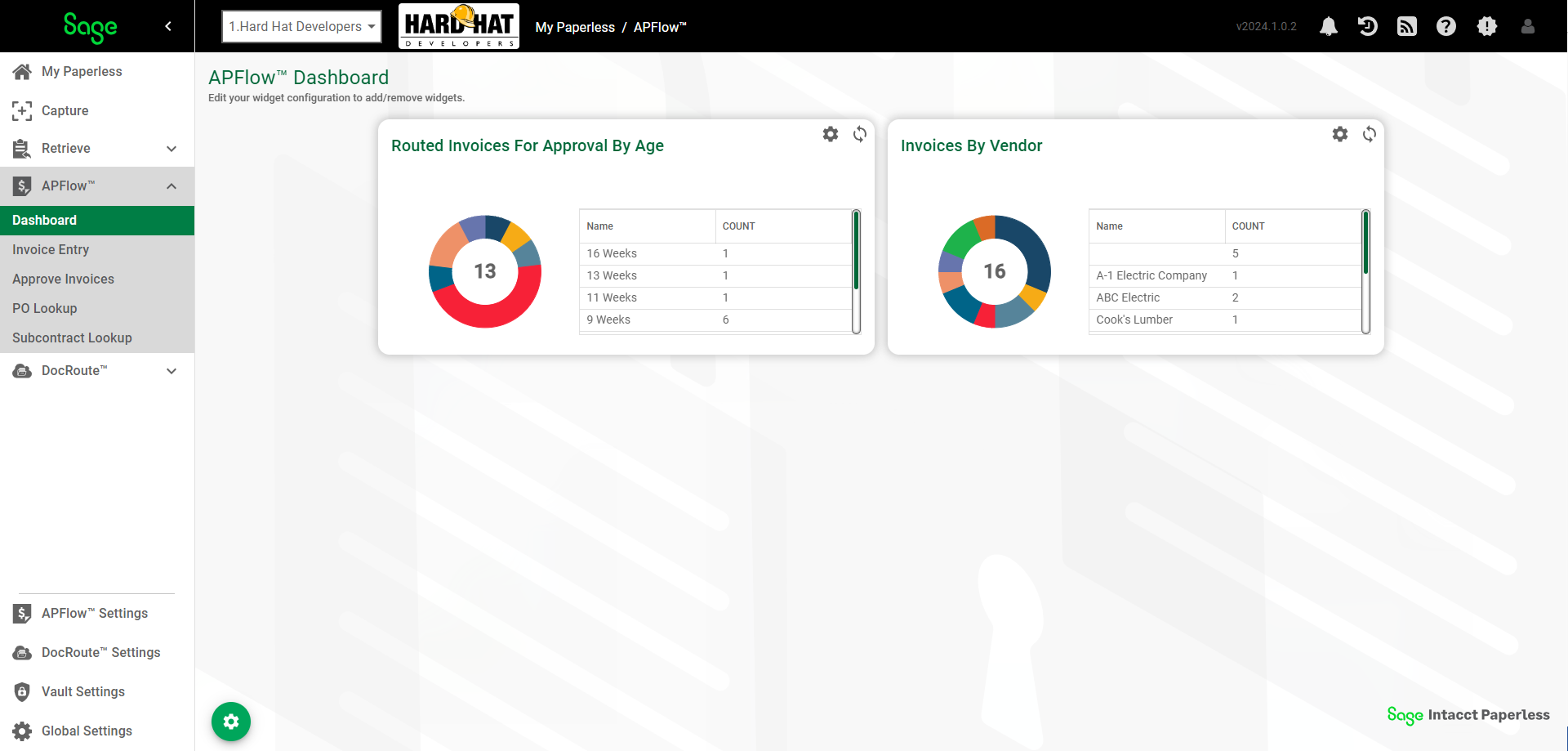1568x751 pixels.
Task: Select the 13 Weeks row
Action: pos(715,276)
